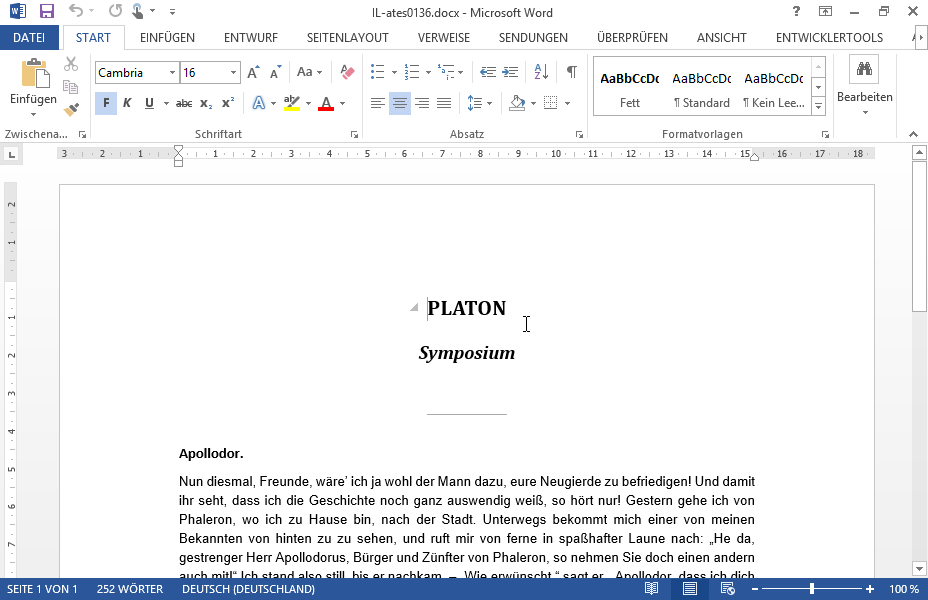Toggle superscript formatting
The width and height of the screenshot is (928, 600).
pyautogui.click(x=228, y=104)
